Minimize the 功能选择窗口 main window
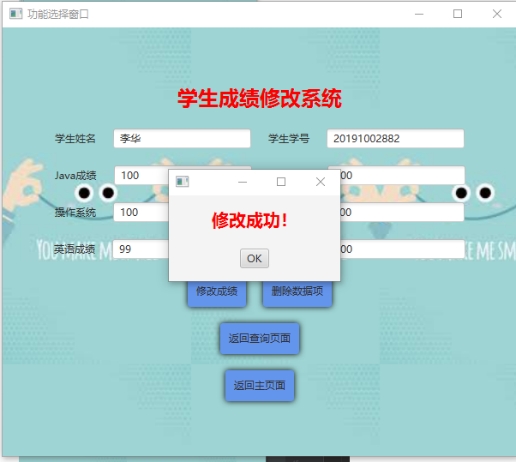This screenshot has height=462, width=516. coord(419,14)
